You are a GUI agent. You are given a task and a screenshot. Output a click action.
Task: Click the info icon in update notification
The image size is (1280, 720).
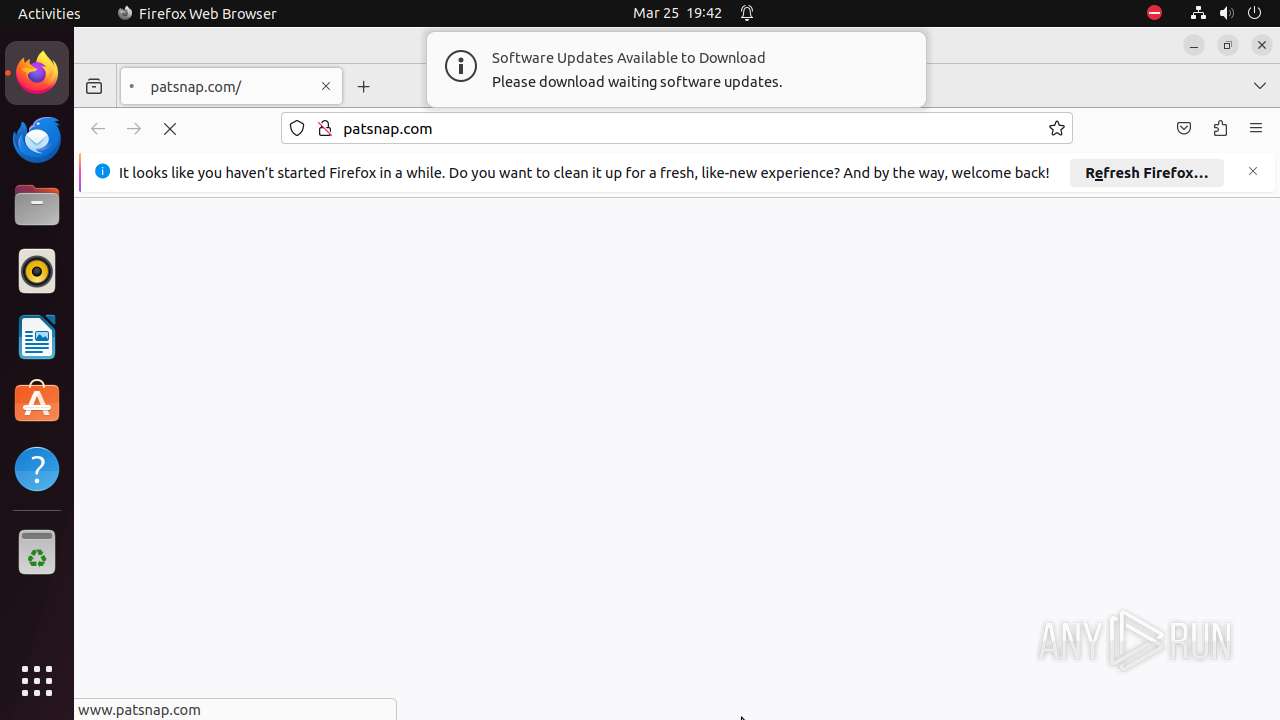coord(461,67)
